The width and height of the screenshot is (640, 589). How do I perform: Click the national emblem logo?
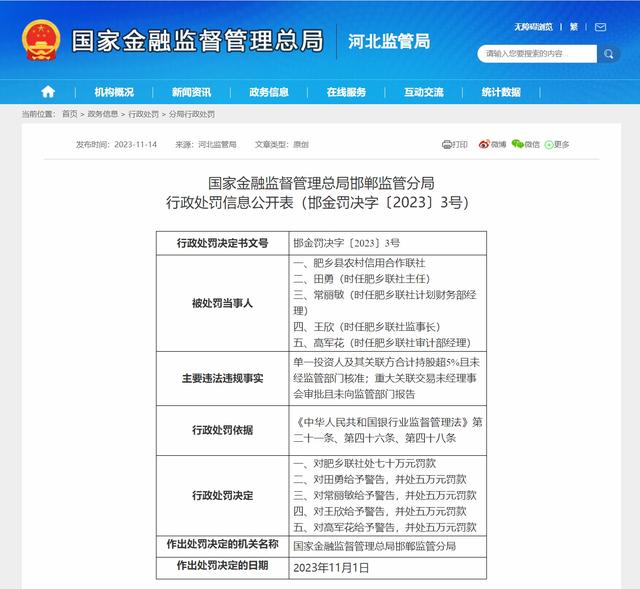pos(41,40)
